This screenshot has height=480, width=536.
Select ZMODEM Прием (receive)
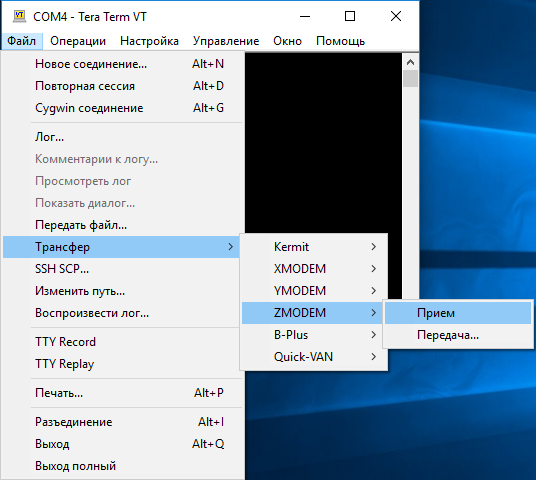tap(458, 313)
